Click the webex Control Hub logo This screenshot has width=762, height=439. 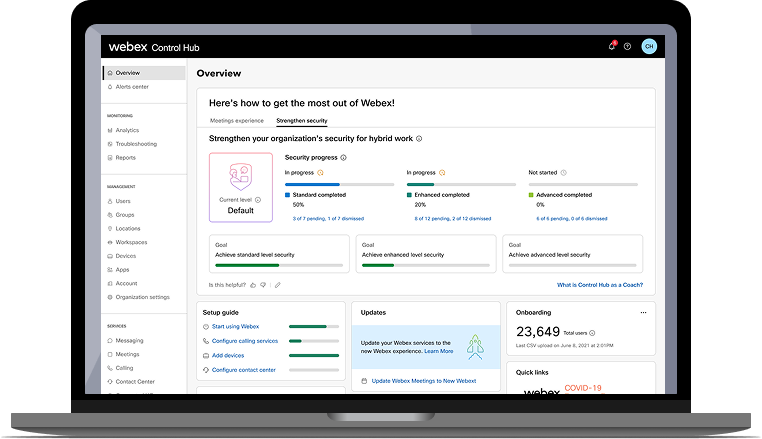pos(154,47)
